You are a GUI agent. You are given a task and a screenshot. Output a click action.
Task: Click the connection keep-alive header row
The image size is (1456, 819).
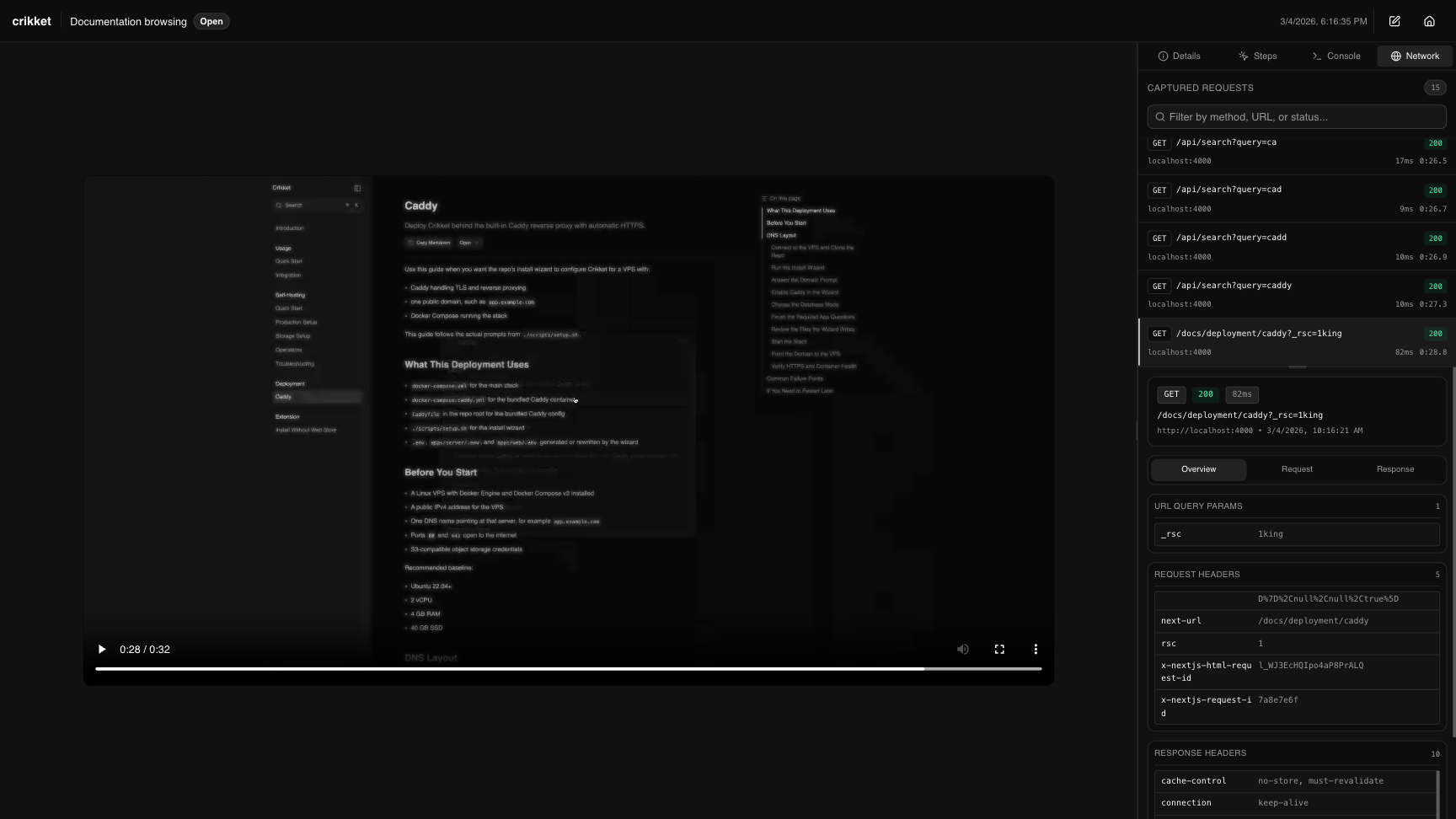[x=1297, y=803]
